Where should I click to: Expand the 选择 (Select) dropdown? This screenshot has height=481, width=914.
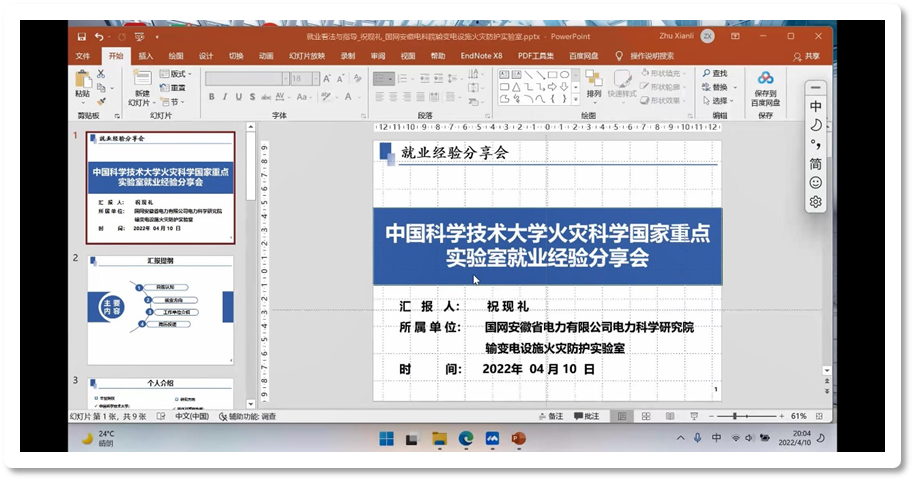point(719,101)
